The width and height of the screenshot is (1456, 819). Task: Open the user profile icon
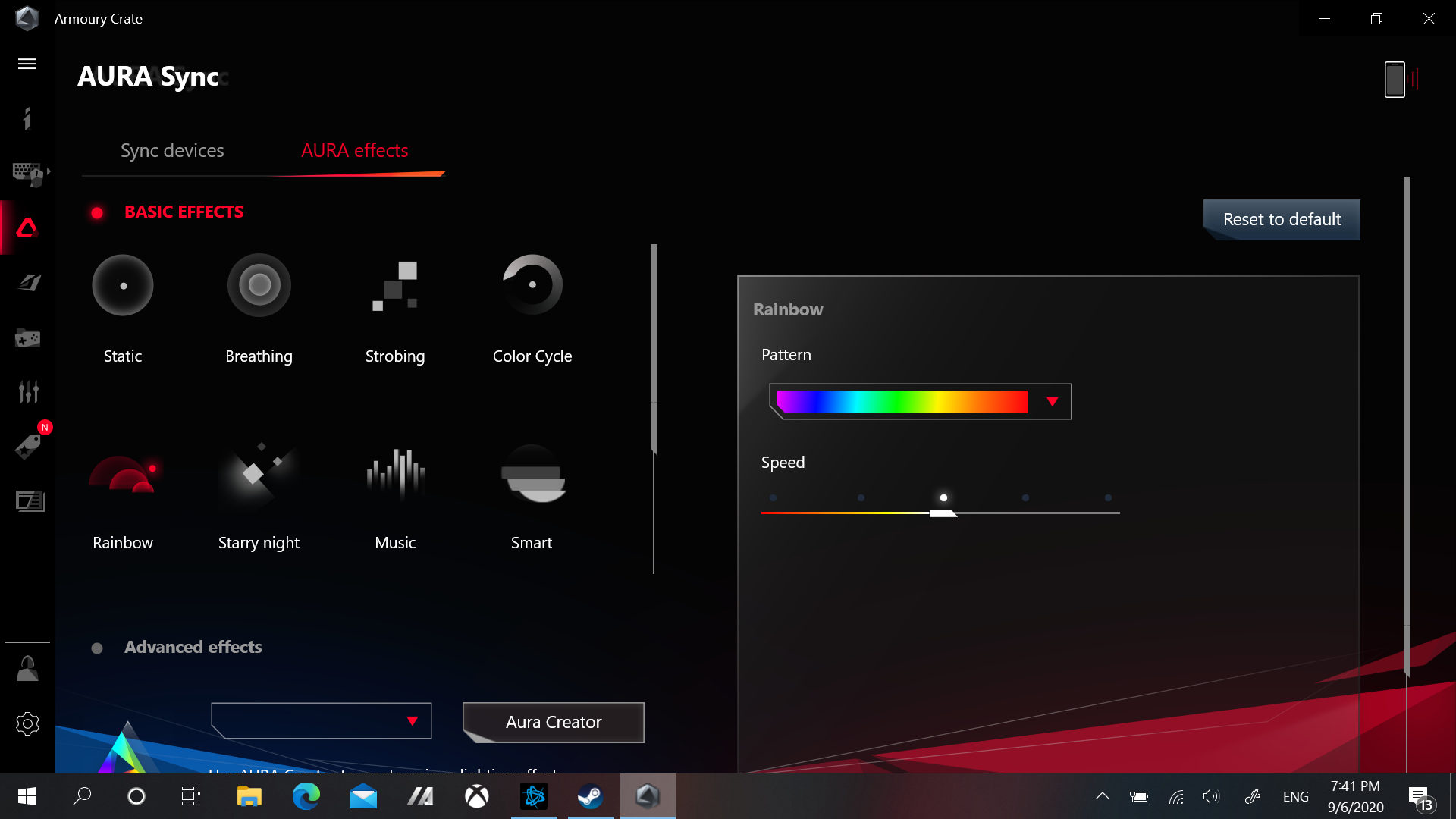tap(27, 669)
